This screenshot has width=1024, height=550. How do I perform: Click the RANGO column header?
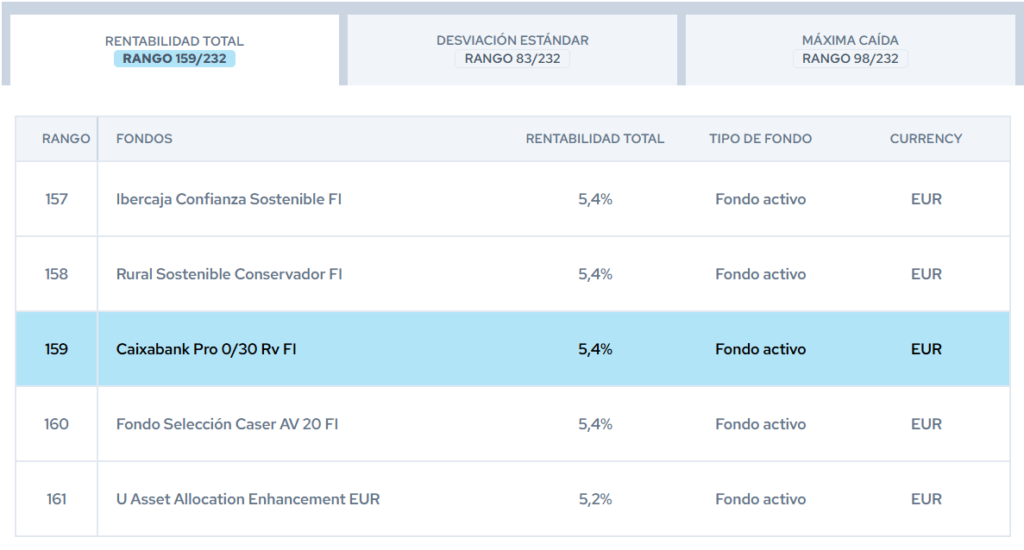(66, 138)
